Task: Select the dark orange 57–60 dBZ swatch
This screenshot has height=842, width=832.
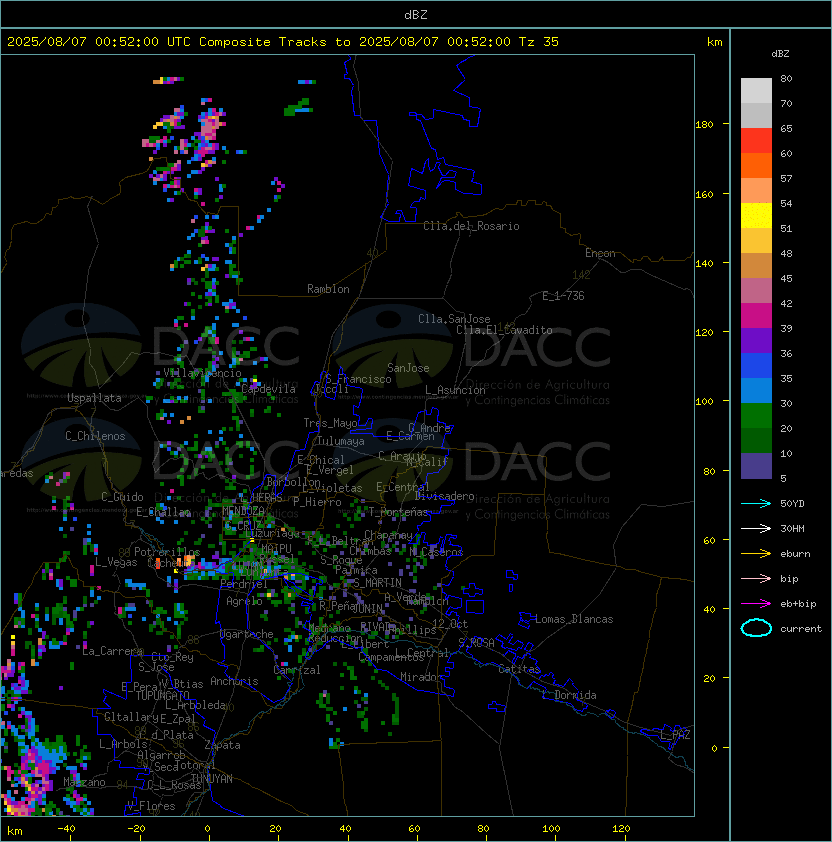Action: (756, 165)
